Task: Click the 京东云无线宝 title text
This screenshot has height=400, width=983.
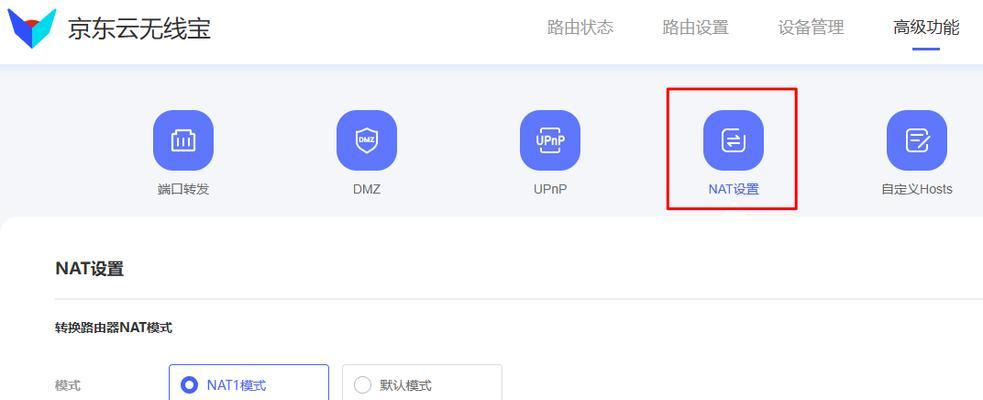Action: [x=139, y=29]
